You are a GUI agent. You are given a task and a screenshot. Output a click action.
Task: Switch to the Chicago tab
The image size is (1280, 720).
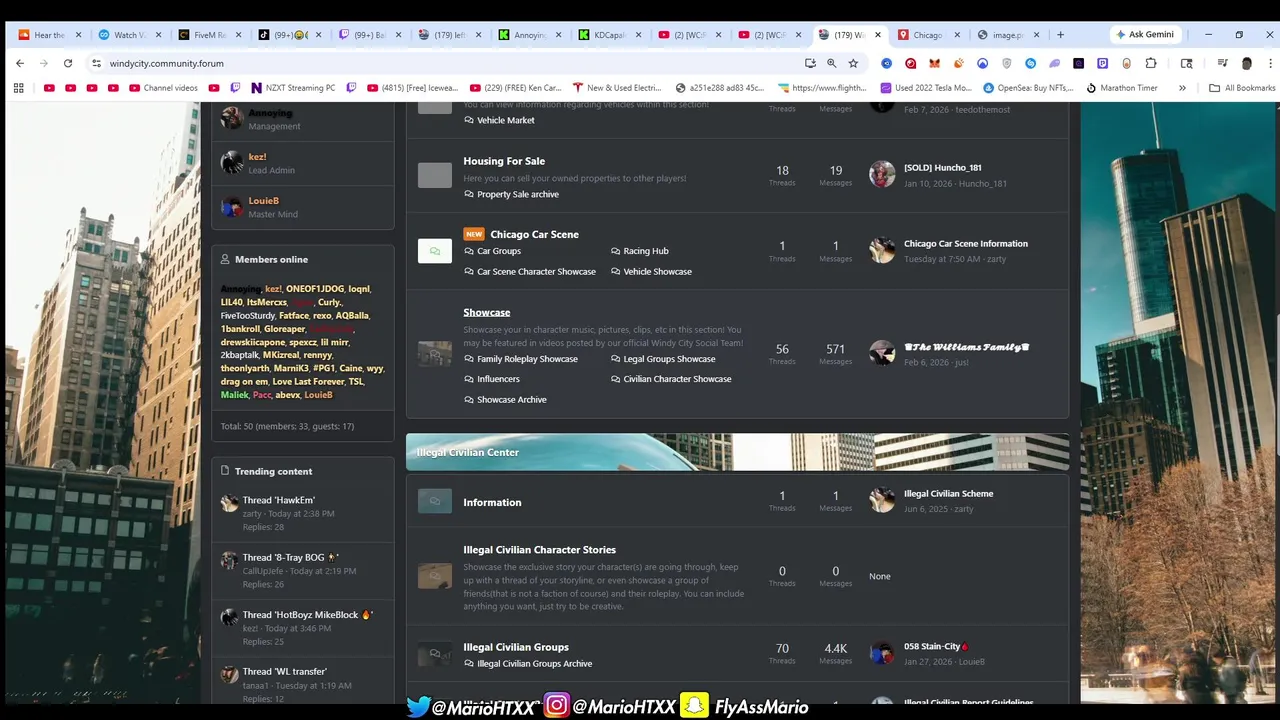click(x=927, y=35)
